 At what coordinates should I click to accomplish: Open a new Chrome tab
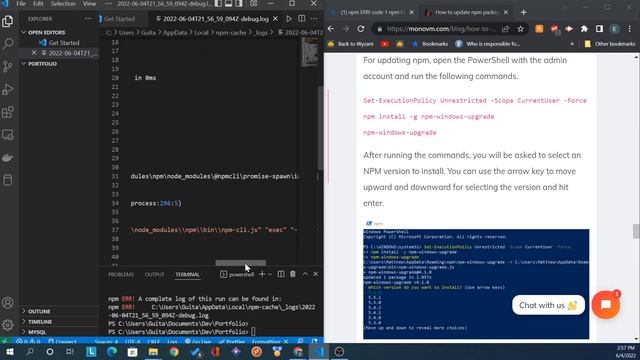(x=524, y=12)
